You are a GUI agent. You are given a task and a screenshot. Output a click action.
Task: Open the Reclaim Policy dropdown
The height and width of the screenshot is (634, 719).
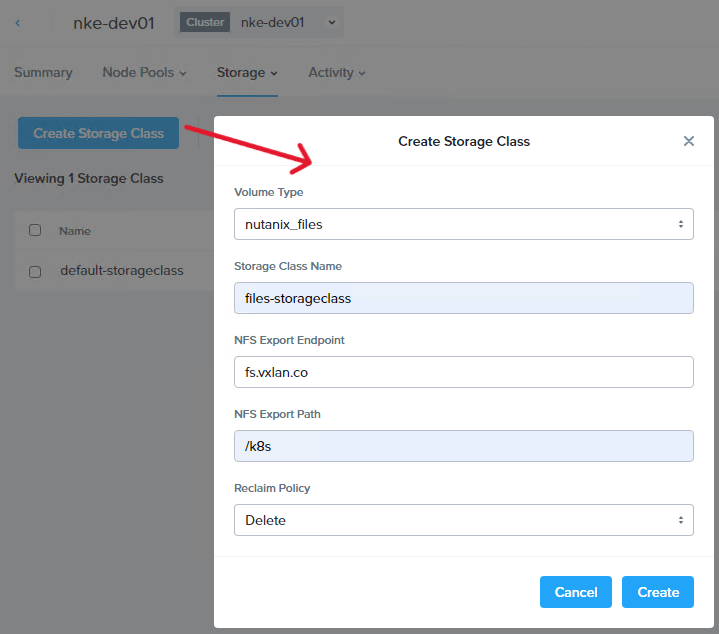[x=463, y=520]
